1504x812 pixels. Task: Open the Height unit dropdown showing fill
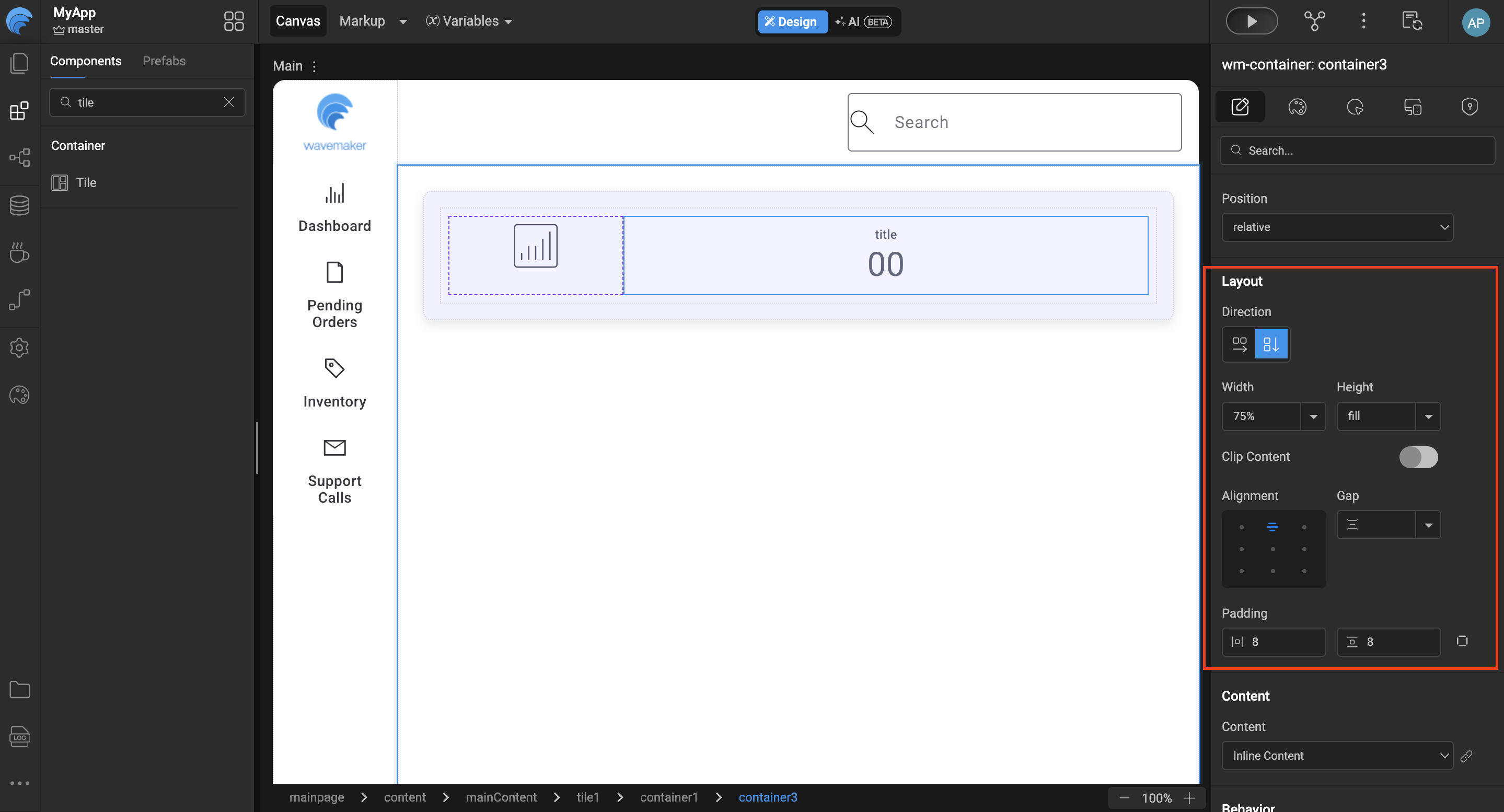pos(1429,416)
